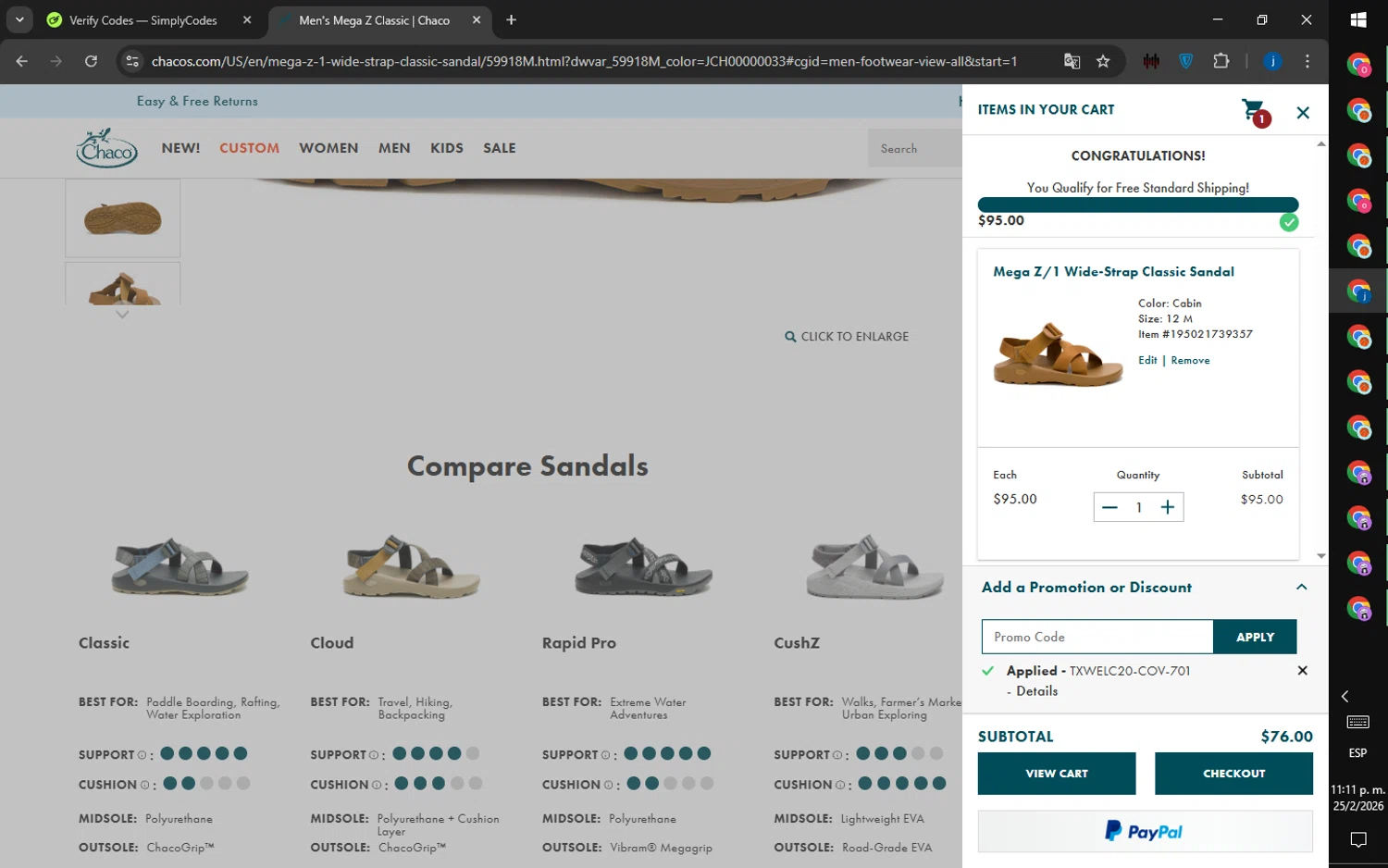Open Windows notification center icon
Viewport: 1388px width, 868px height.
click(x=1358, y=839)
